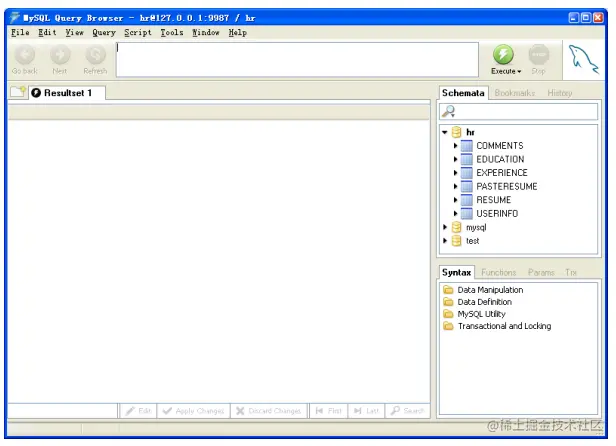
Task: Open the View menu
Action: (x=74, y=33)
